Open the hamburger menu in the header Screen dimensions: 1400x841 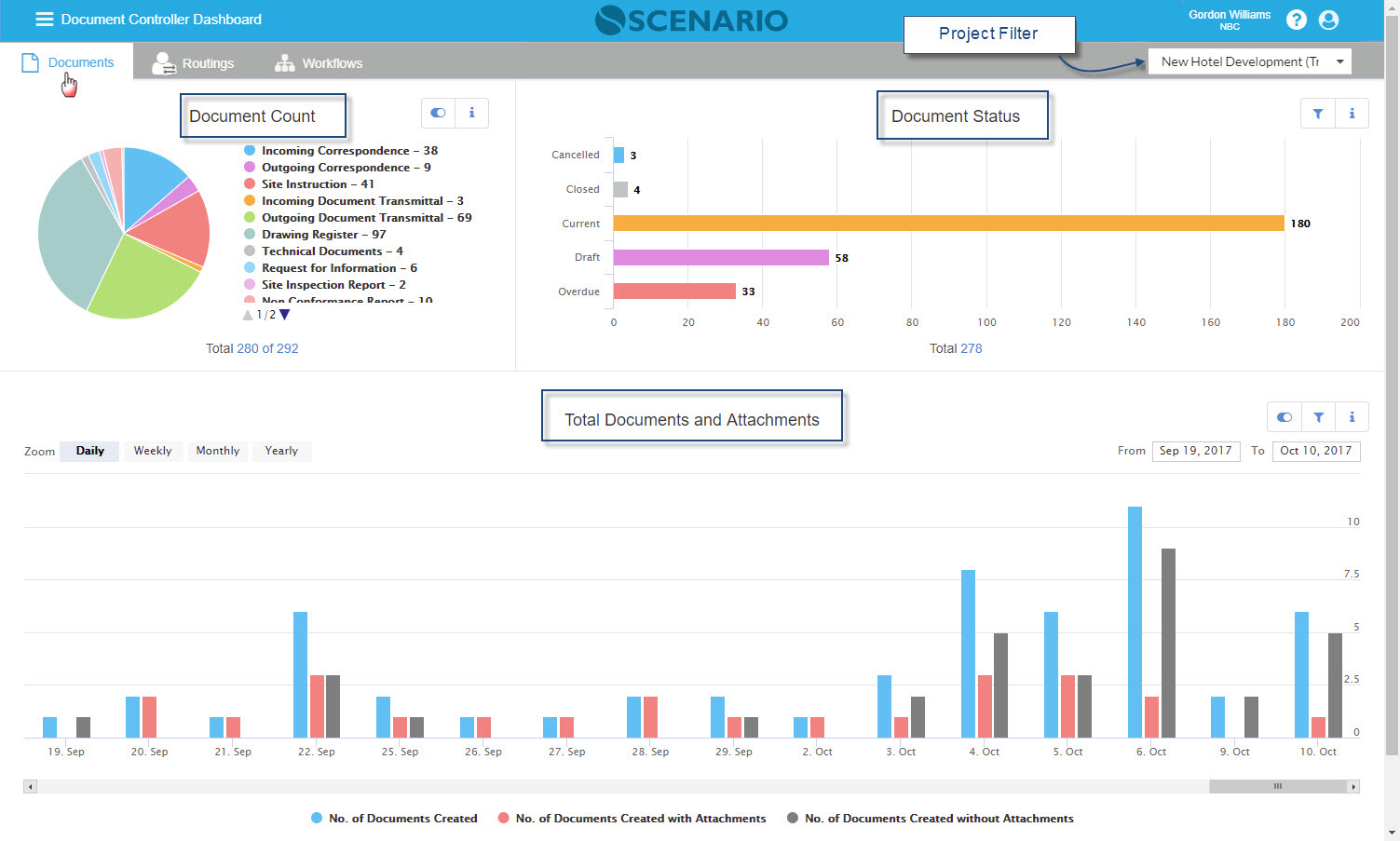(44, 19)
